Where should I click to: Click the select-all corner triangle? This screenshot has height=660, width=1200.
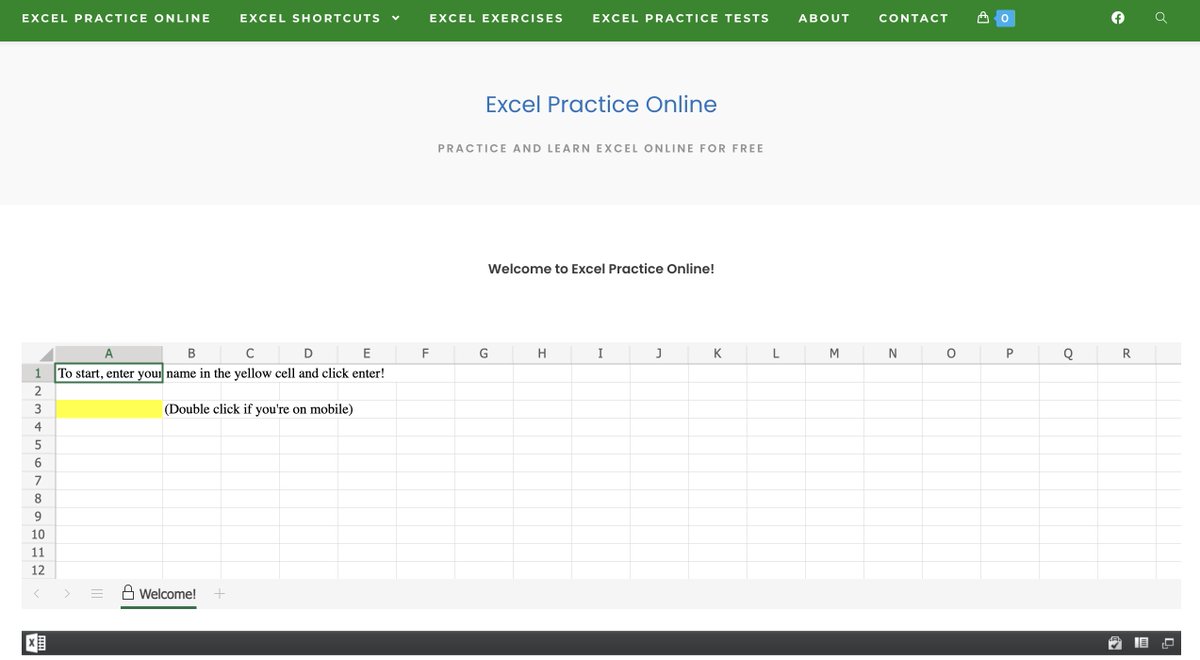(x=46, y=354)
